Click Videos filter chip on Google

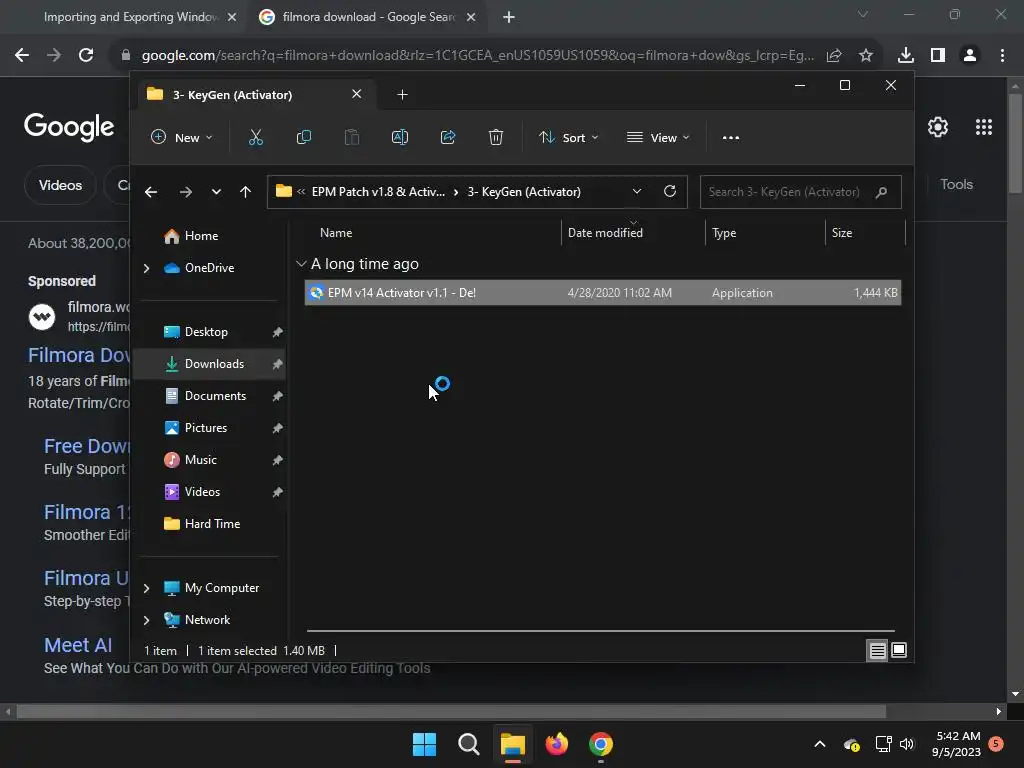60,185
